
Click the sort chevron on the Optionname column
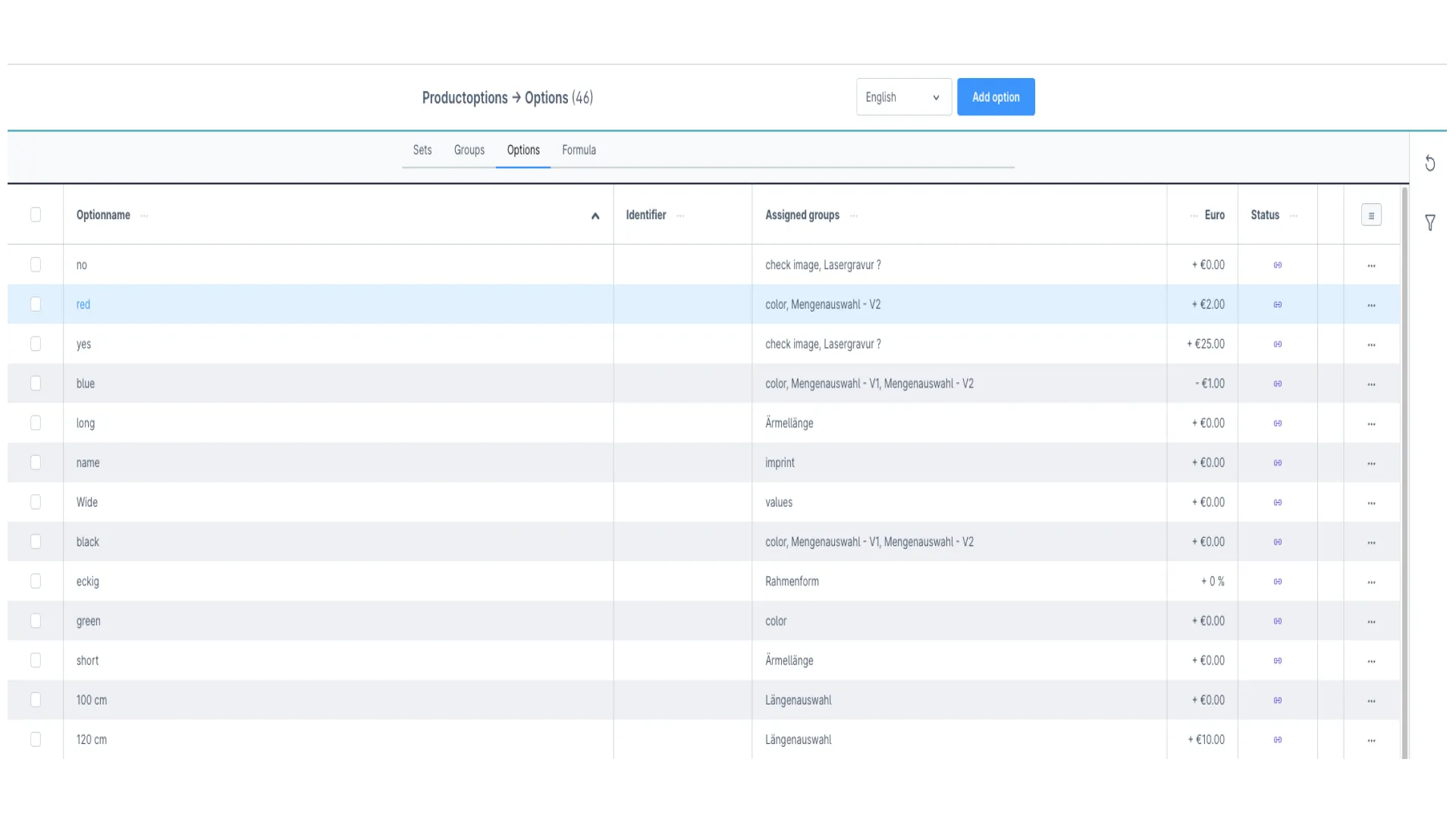(x=595, y=216)
